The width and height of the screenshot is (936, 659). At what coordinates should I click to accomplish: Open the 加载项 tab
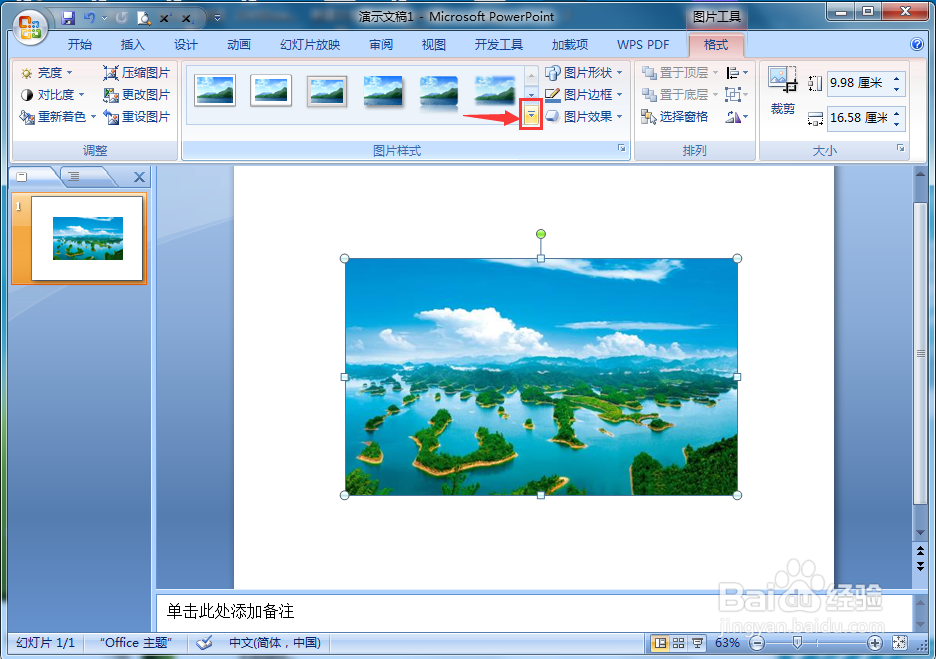(570, 45)
